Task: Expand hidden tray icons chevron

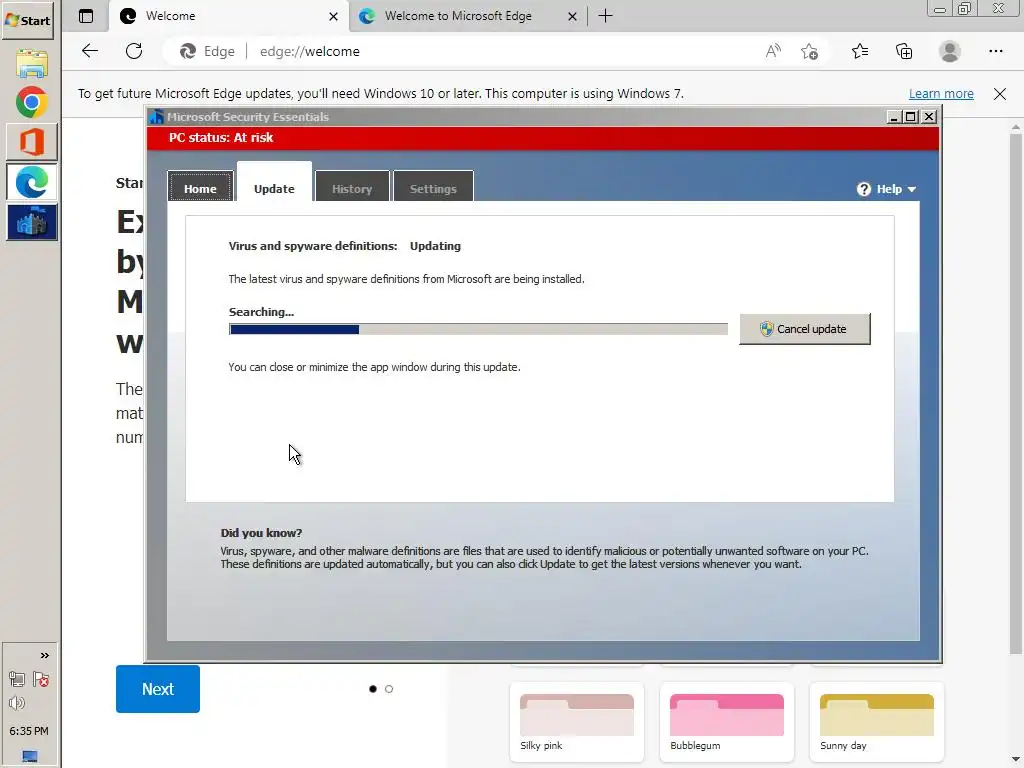Action: (x=44, y=655)
